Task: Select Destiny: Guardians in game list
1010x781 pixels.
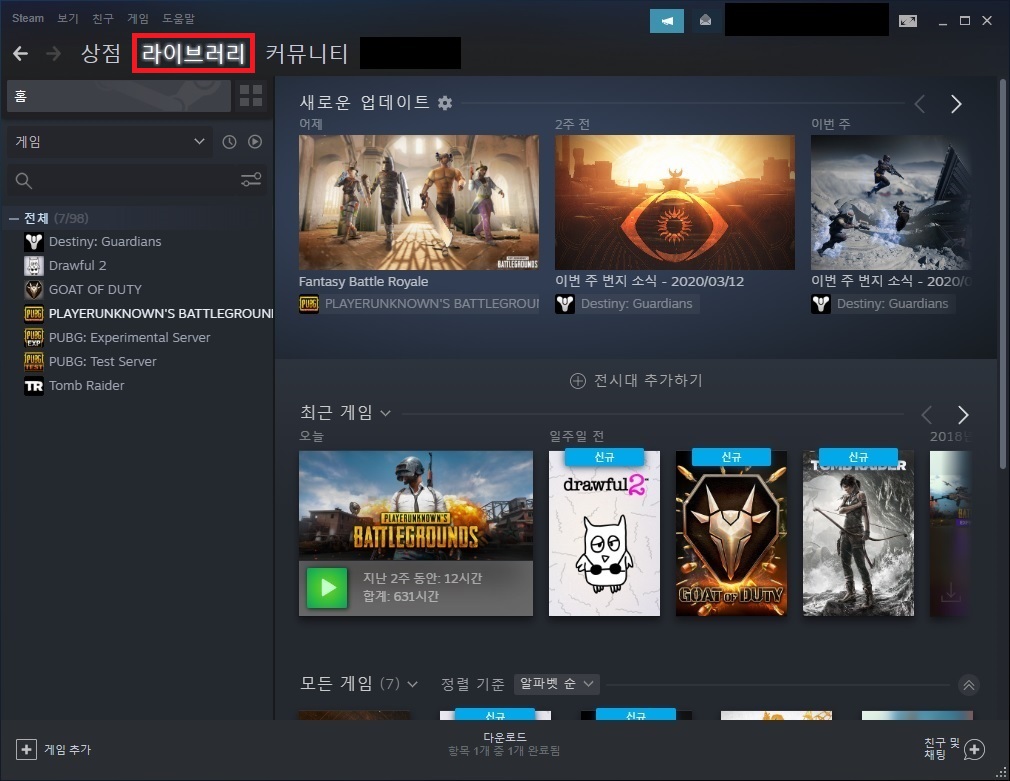Action: [x=105, y=242]
